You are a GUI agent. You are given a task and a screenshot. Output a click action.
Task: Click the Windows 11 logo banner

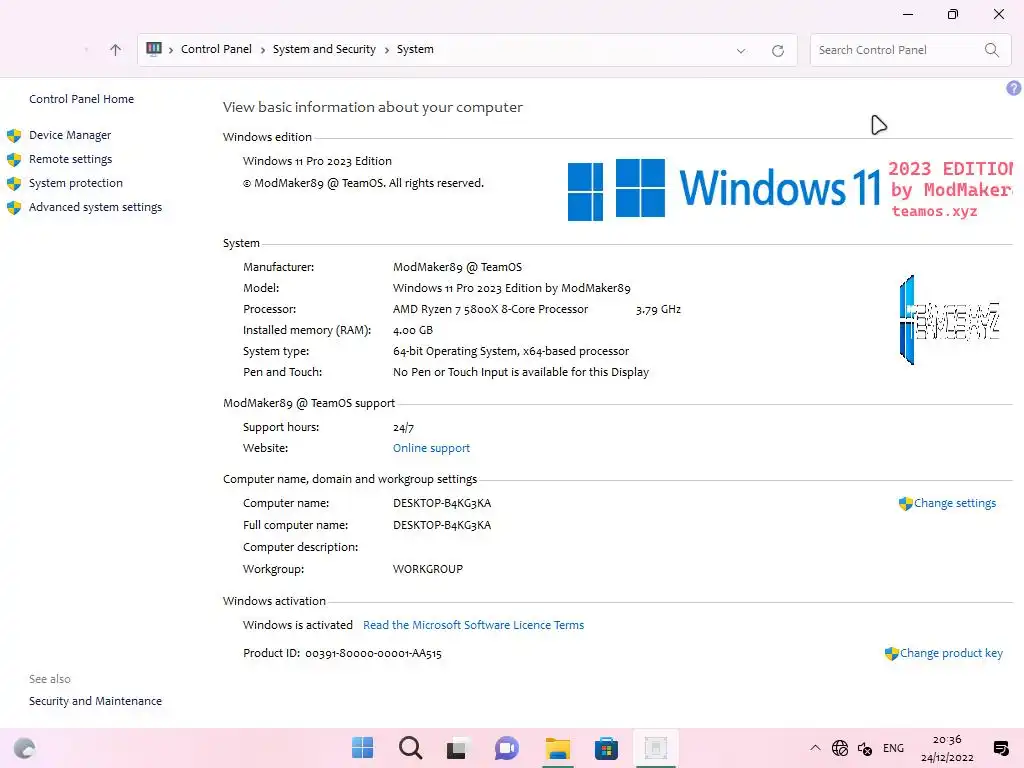coord(790,189)
